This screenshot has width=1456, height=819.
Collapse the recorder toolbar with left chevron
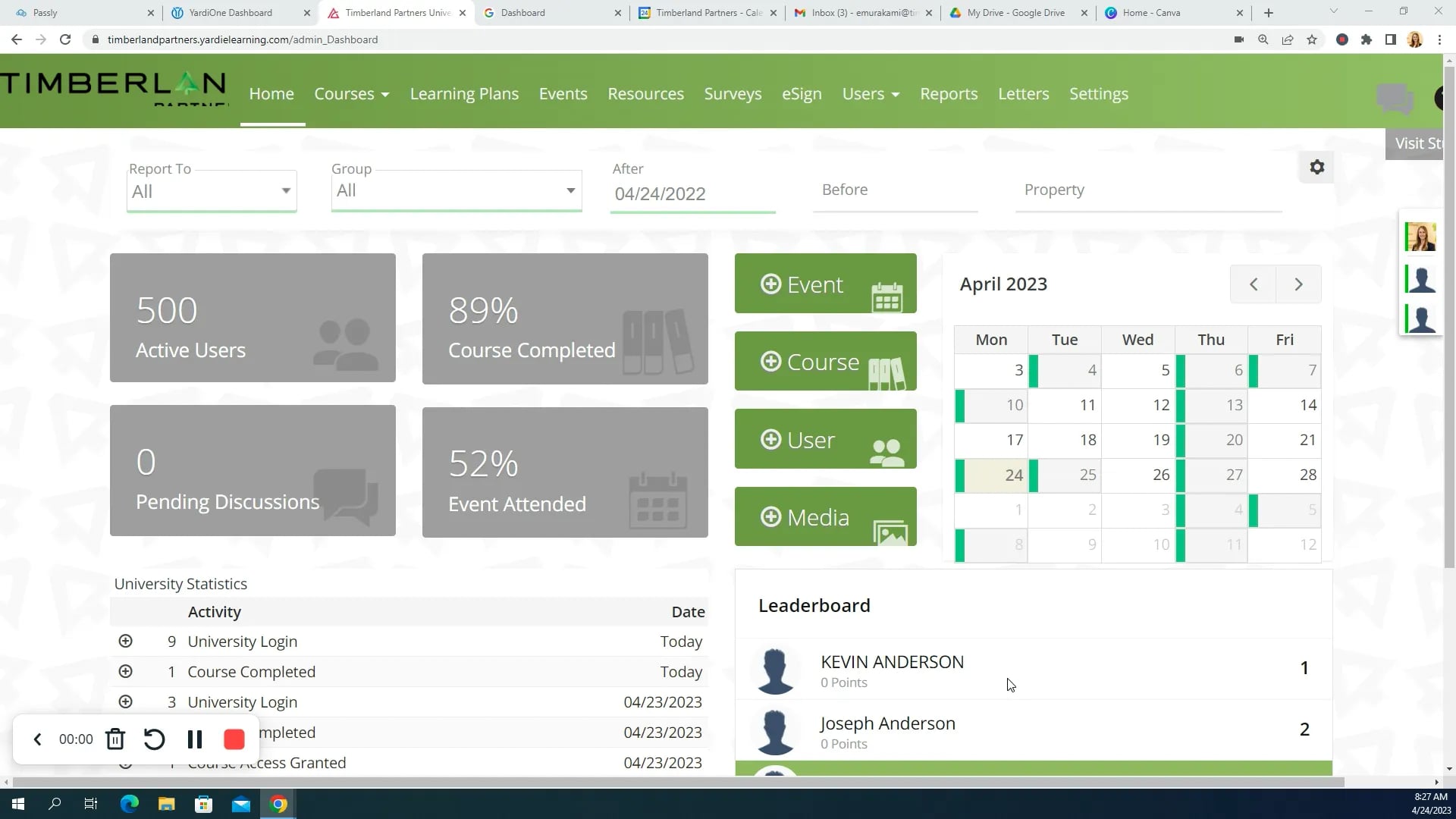[x=37, y=739]
